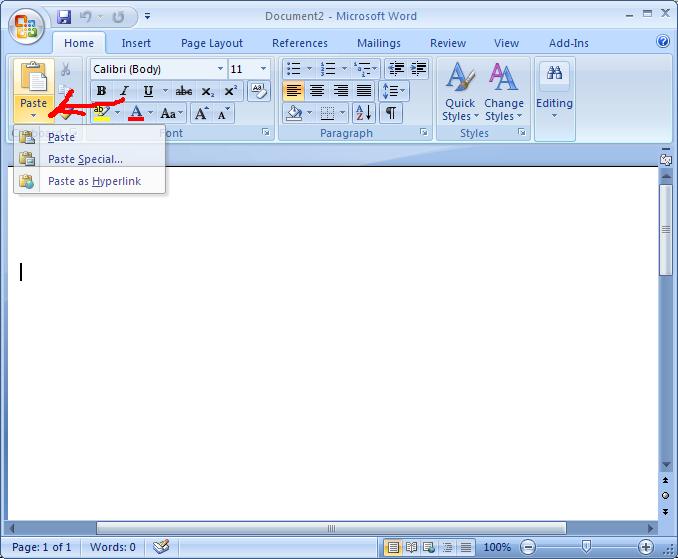The height and width of the screenshot is (559, 678).
Task: Click the Change Styles button
Action: tap(504, 91)
